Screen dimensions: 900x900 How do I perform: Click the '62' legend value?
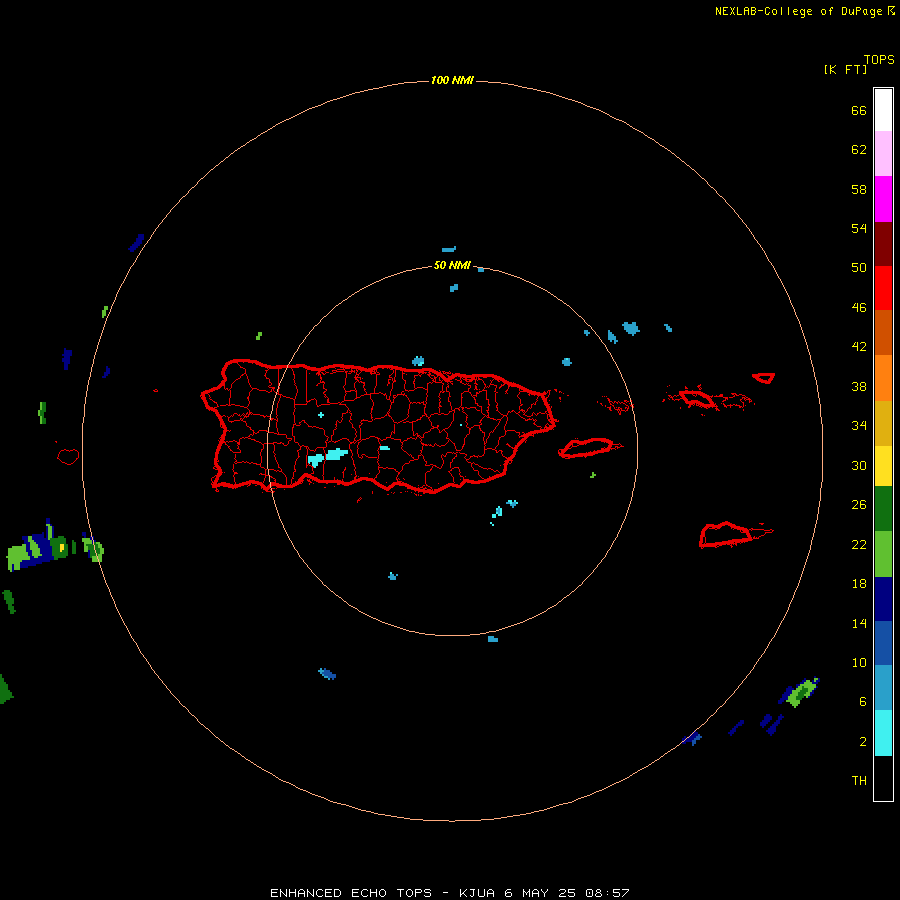859,150
